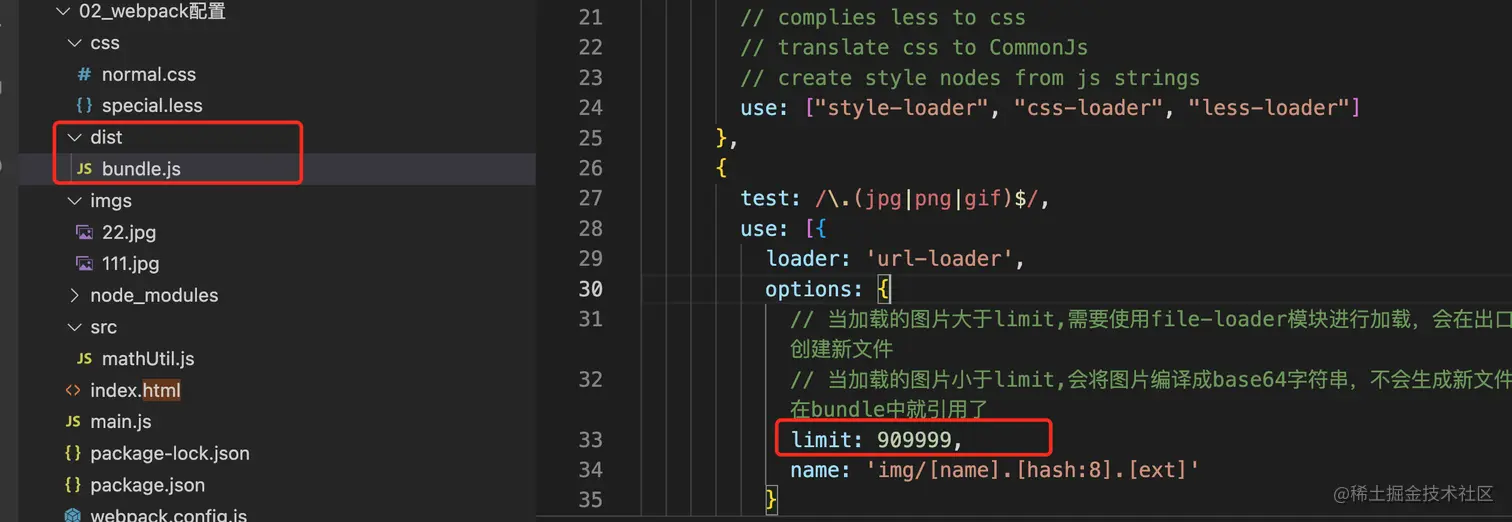The height and width of the screenshot is (522, 1512).
Task: Click the test regex /\.(jpg|png|gif)$/
Action: tap(928, 198)
